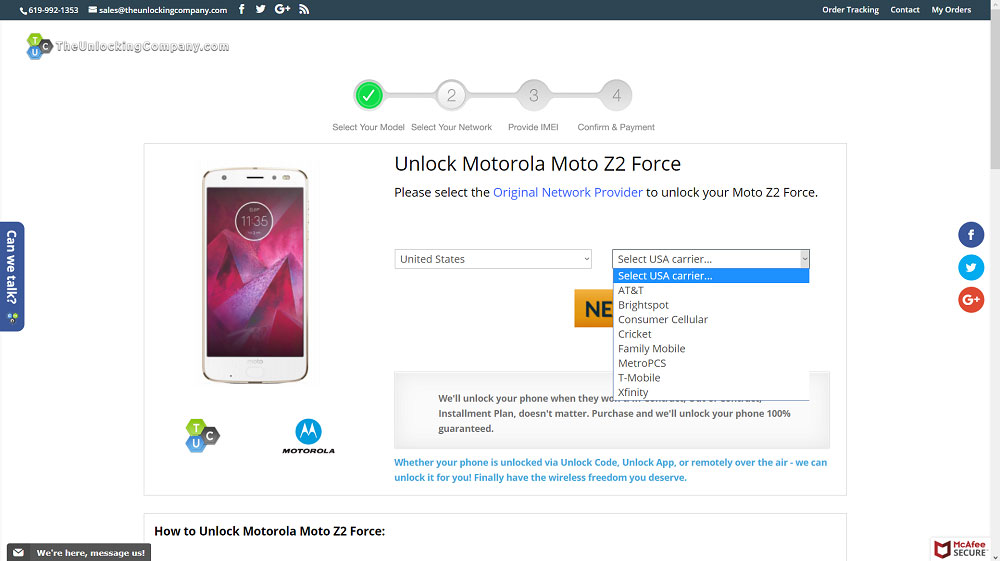This screenshot has width=1000, height=561.
Task: Click the orange NEXT button
Action: 594,308
